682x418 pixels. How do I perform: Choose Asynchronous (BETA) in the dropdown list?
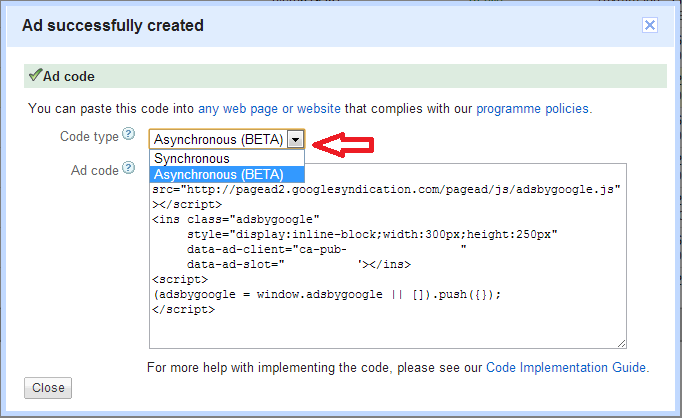[227, 174]
